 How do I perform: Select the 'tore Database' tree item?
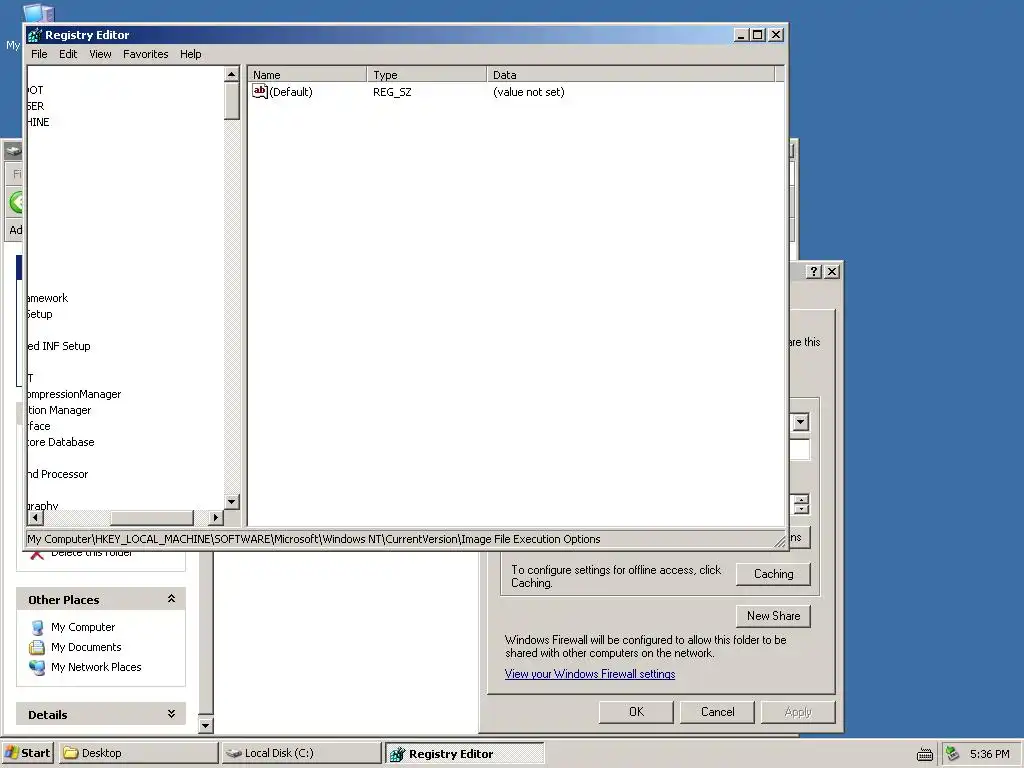pos(61,442)
